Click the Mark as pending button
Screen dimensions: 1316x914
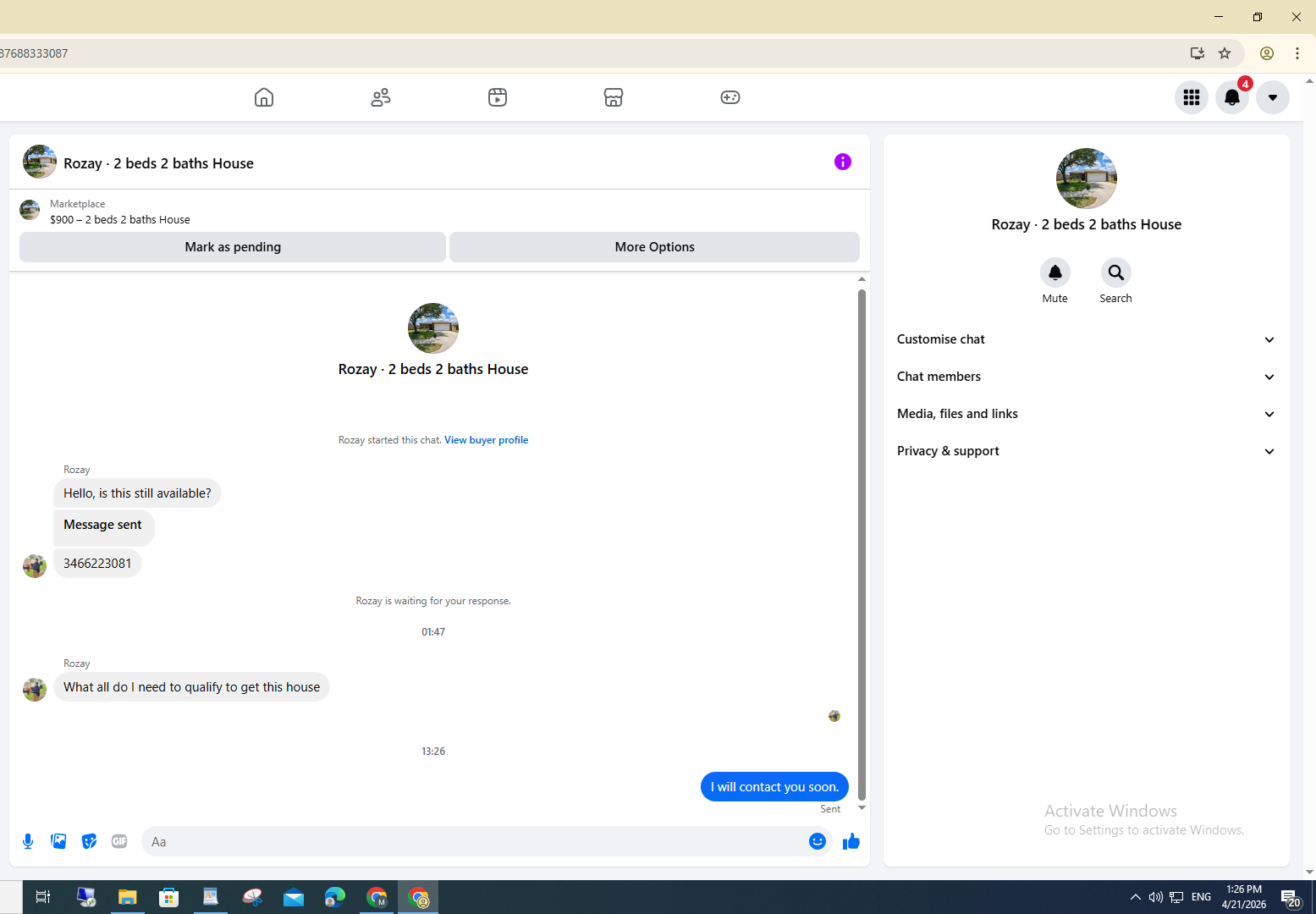click(x=233, y=247)
